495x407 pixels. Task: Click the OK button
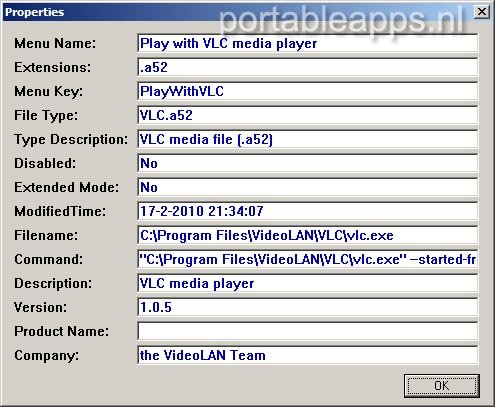tap(442, 386)
